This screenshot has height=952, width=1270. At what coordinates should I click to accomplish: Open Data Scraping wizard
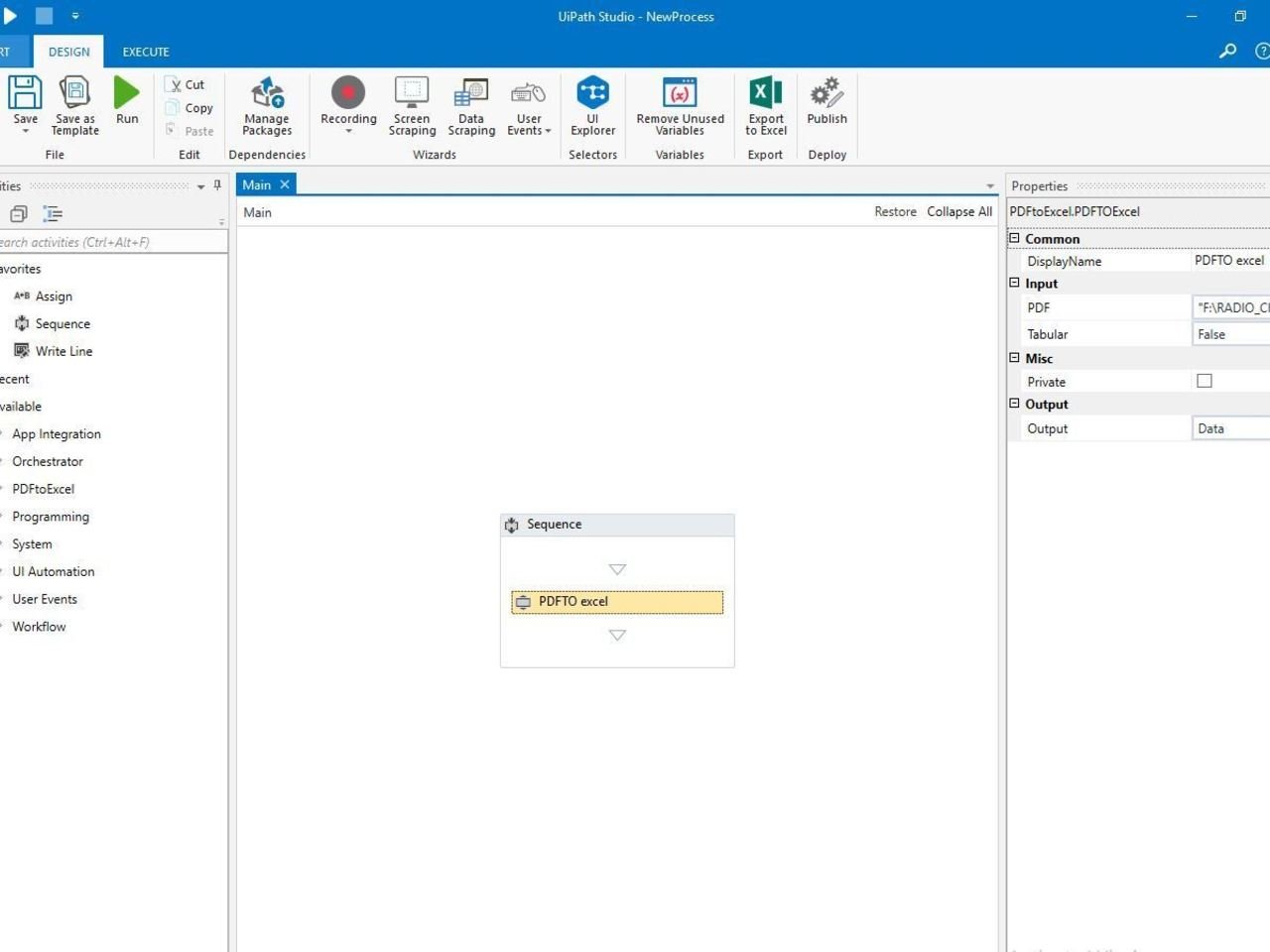471,106
